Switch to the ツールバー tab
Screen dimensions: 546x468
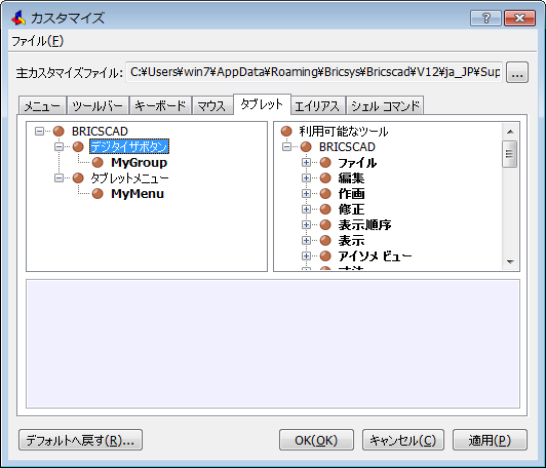[98, 106]
